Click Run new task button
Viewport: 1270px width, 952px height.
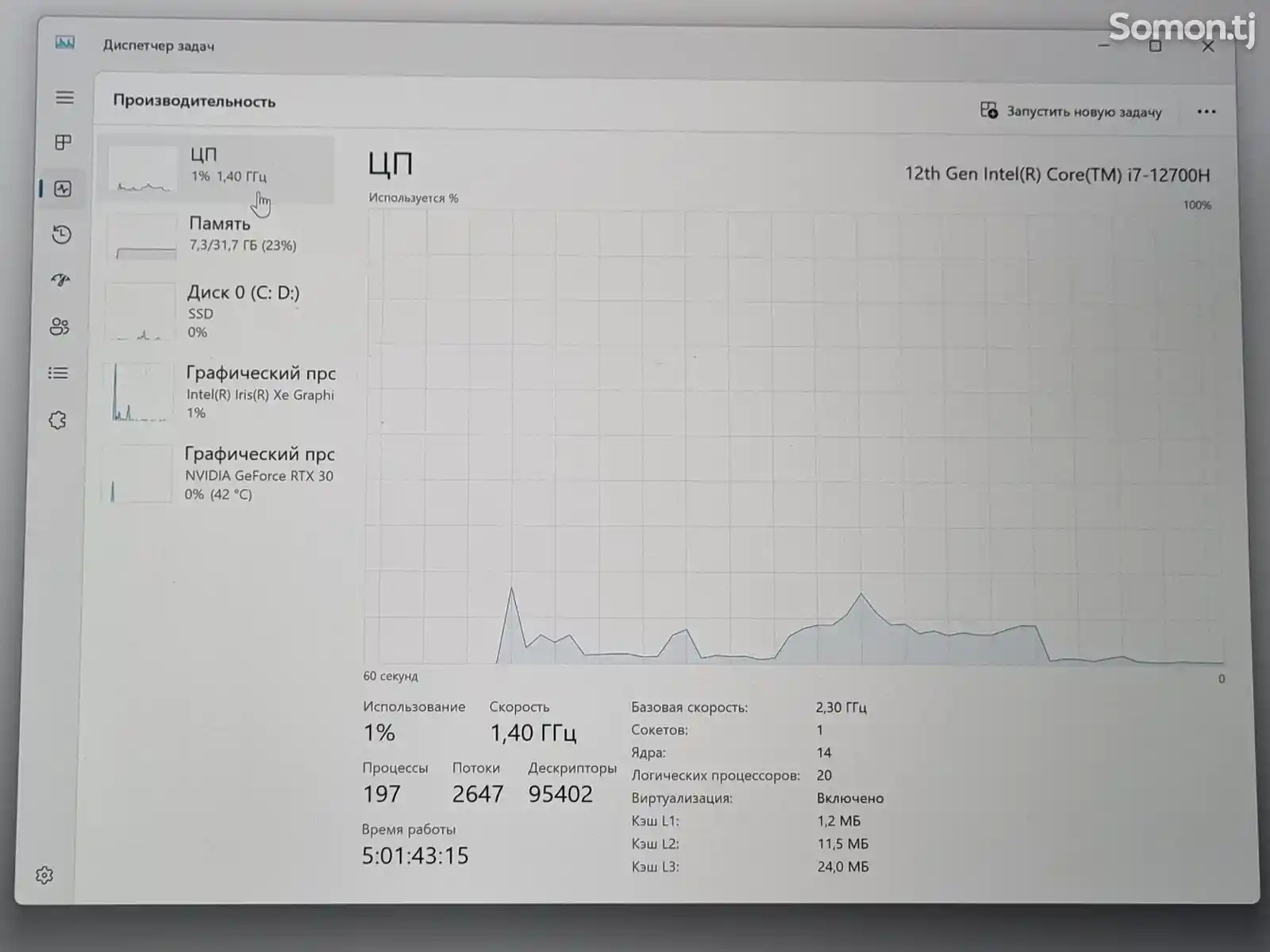pos(1071,111)
